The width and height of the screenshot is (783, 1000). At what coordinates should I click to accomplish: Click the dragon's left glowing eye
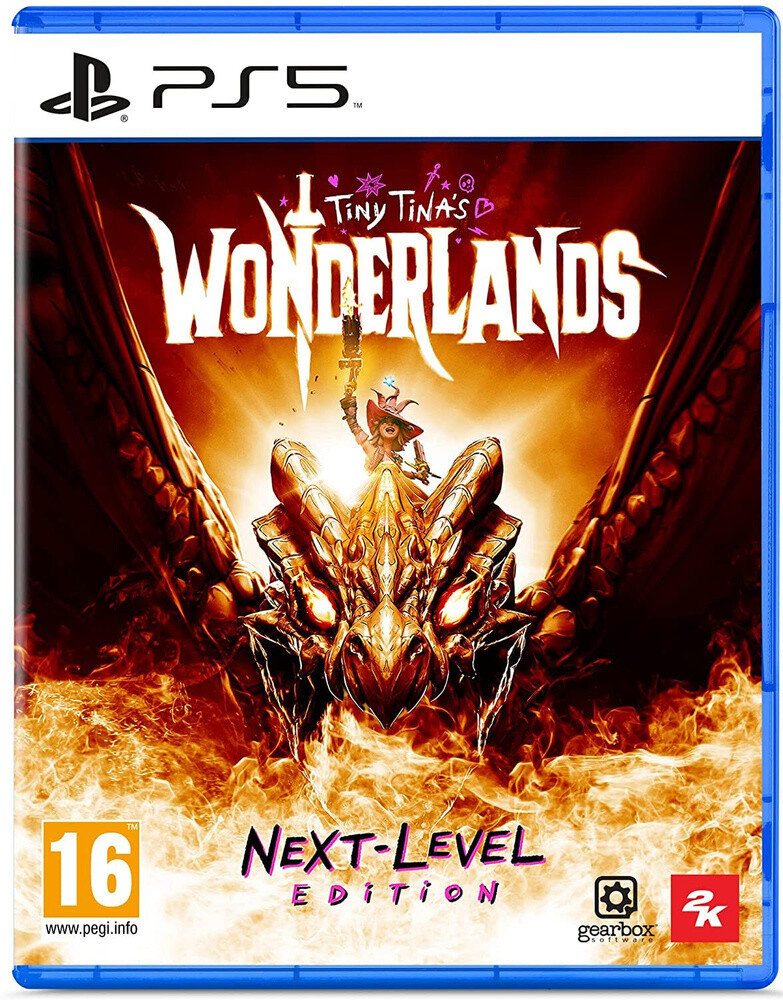pos(319,603)
